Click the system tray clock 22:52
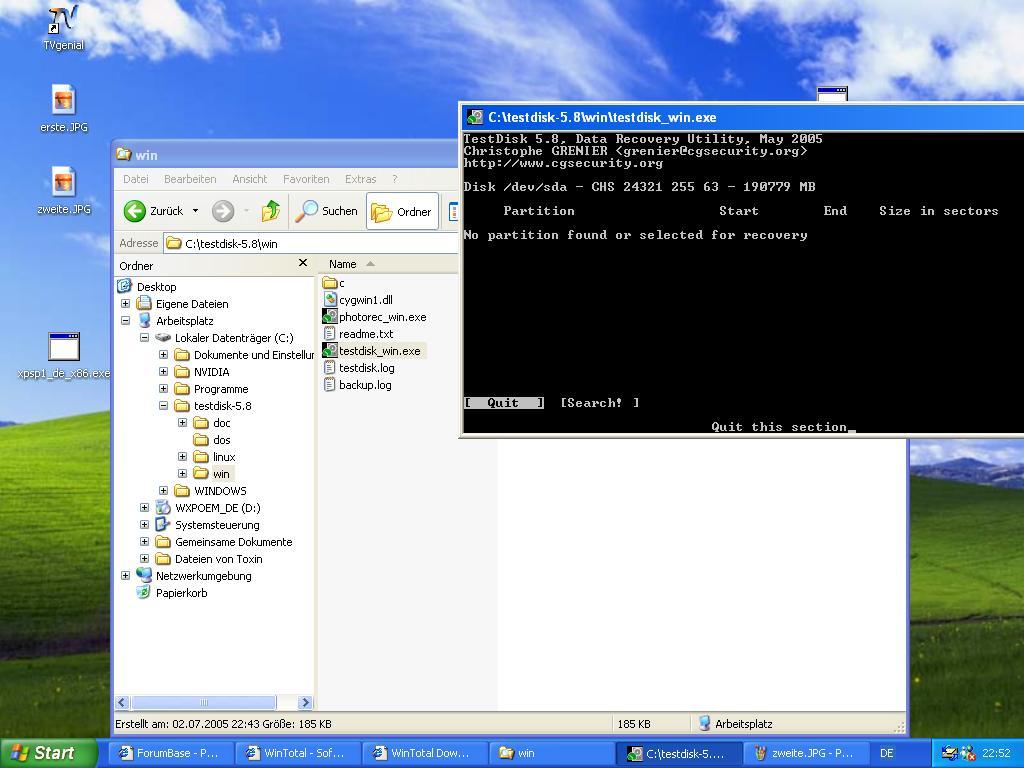Image resolution: width=1024 pixels, height=768 pixels. [x=996, y=753]
